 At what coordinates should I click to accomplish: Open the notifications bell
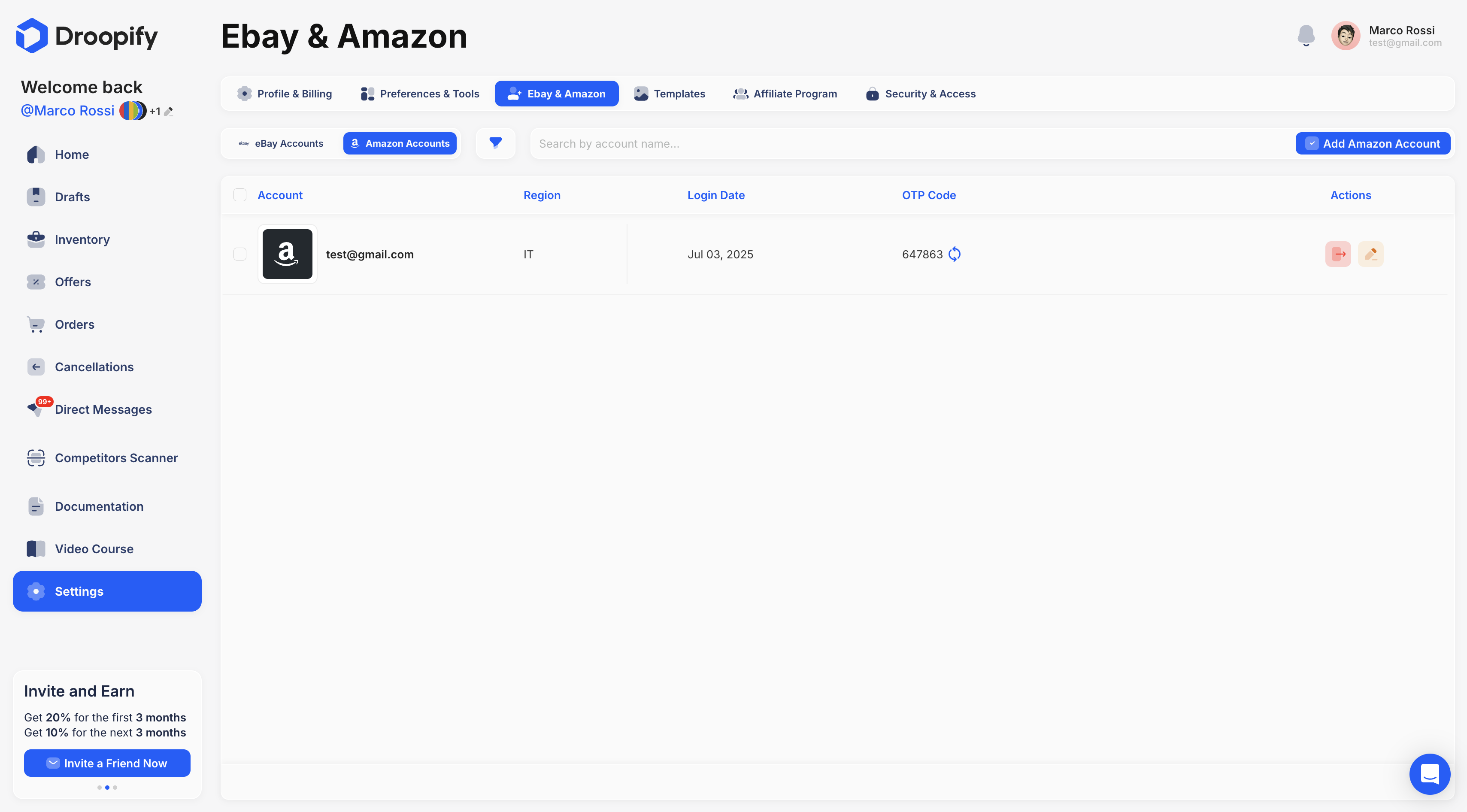coord(1306,36)
